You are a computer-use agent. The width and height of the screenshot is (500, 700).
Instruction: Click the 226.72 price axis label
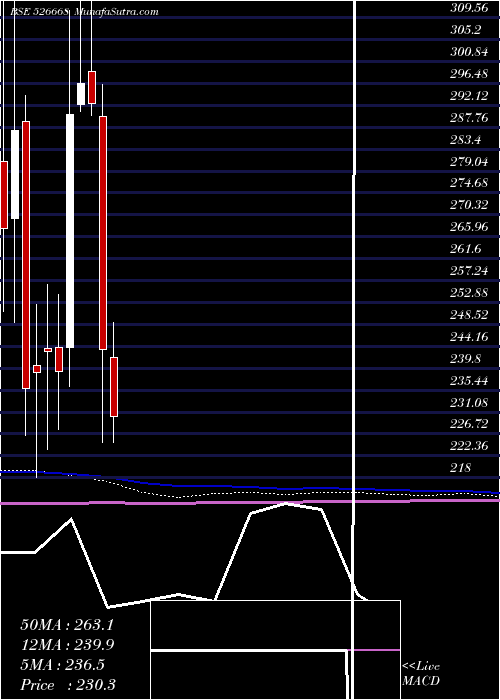pyautogui.click(x=469, y=422)
